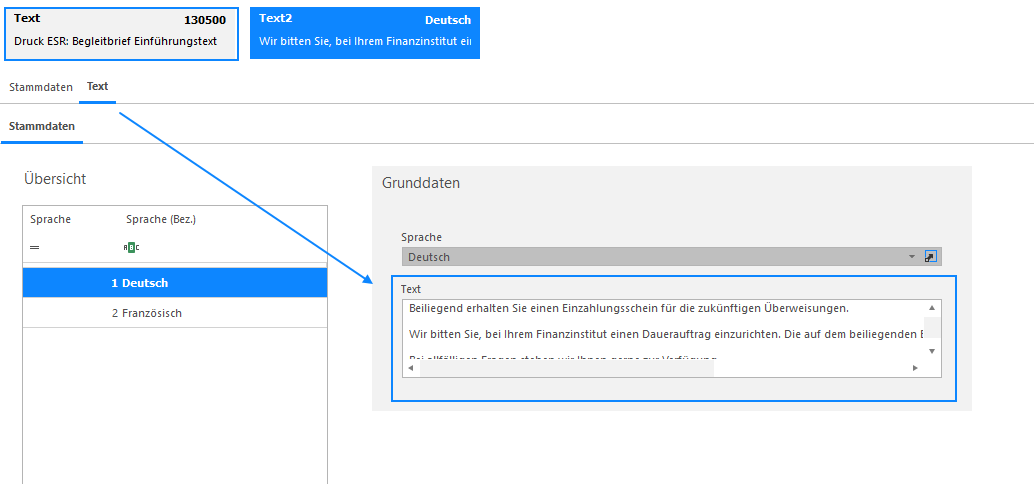Expand the Sprache dropdown showing Deutsch
Viewport: 1034px width, 484px height.
911,257
